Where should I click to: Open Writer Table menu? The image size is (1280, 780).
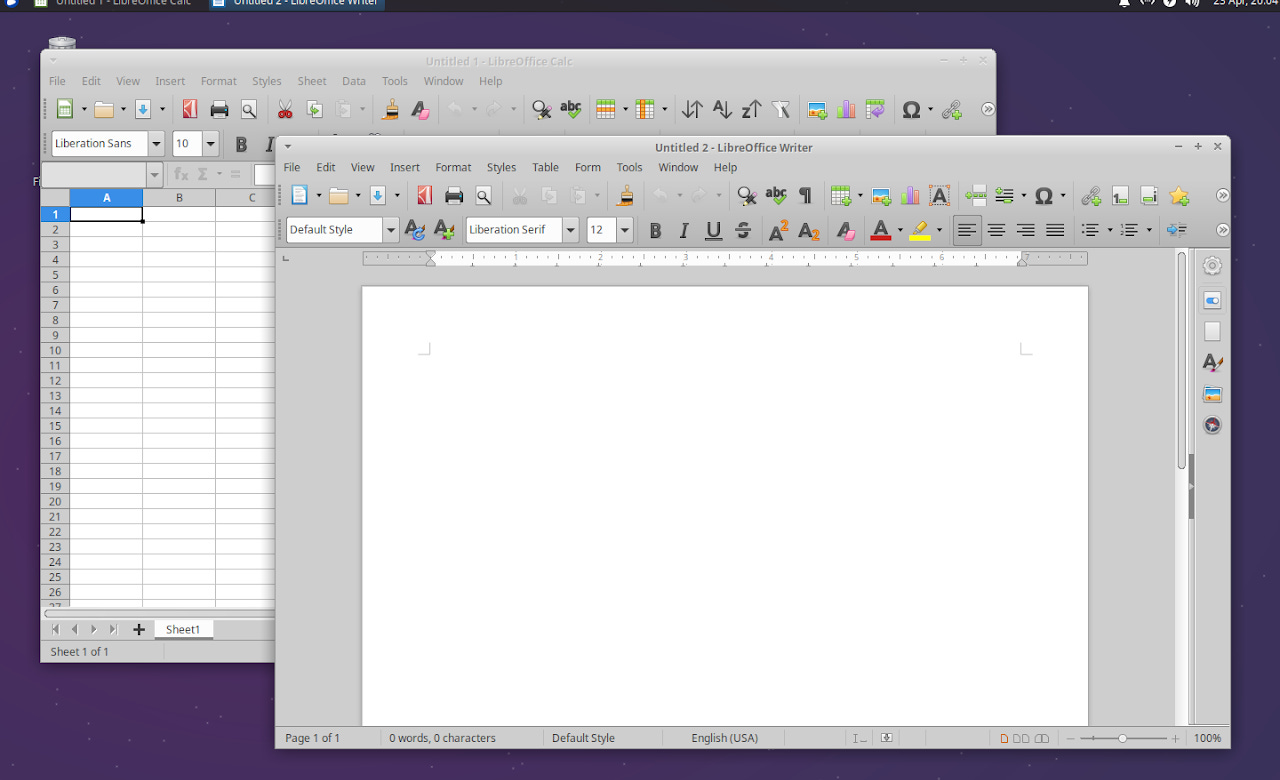545,167
